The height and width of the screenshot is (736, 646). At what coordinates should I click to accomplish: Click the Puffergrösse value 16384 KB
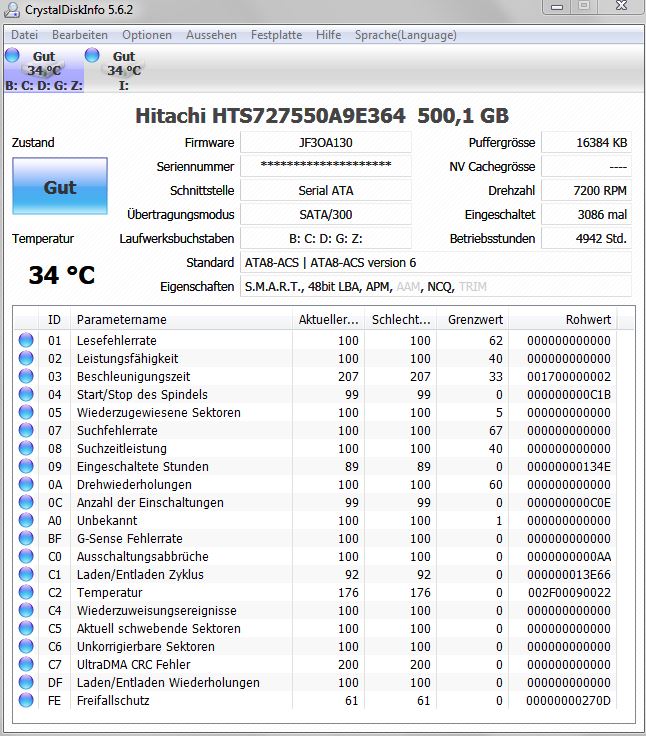[x=586, y=143]
